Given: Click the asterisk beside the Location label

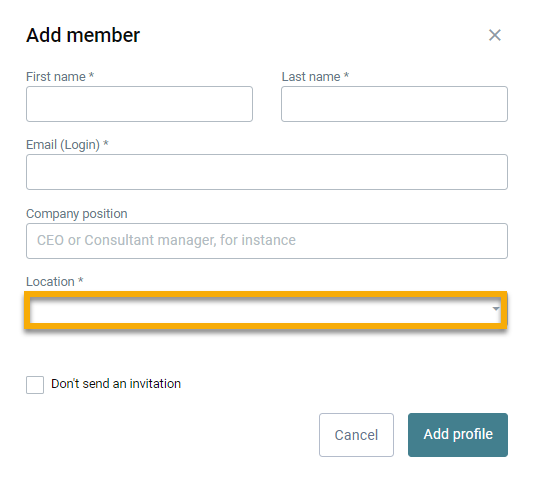Looking at the screenshot, I should tap(80, 280).
